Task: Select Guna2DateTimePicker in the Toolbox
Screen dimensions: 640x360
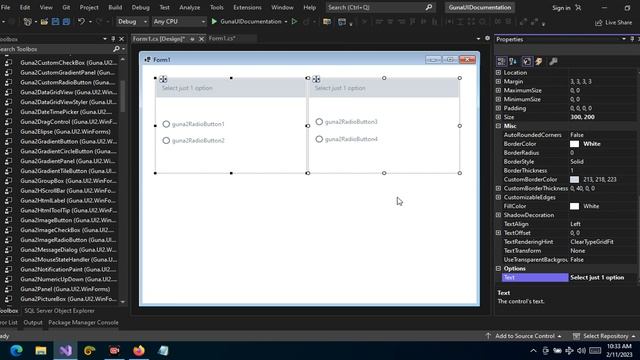Action: point(66,112)
